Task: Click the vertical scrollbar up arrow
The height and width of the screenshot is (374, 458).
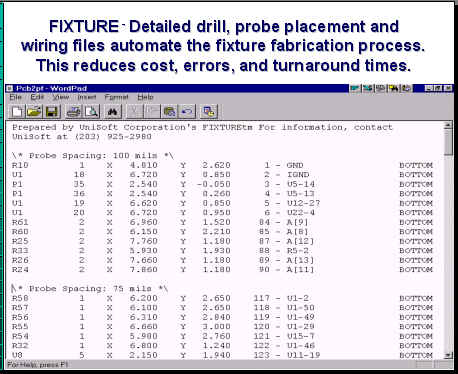Action: tap(448, 126)
